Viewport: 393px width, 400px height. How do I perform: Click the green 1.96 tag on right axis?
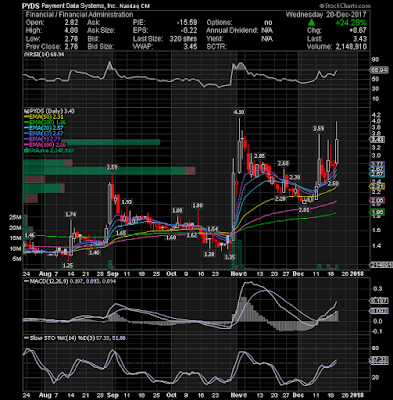(x=377, y=212)
